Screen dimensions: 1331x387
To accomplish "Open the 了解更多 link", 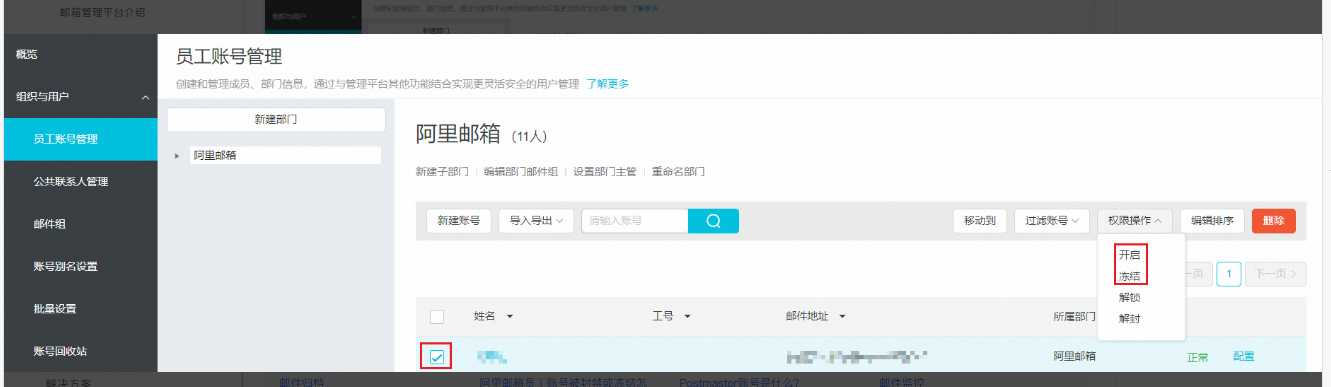I will click(607, 84).
